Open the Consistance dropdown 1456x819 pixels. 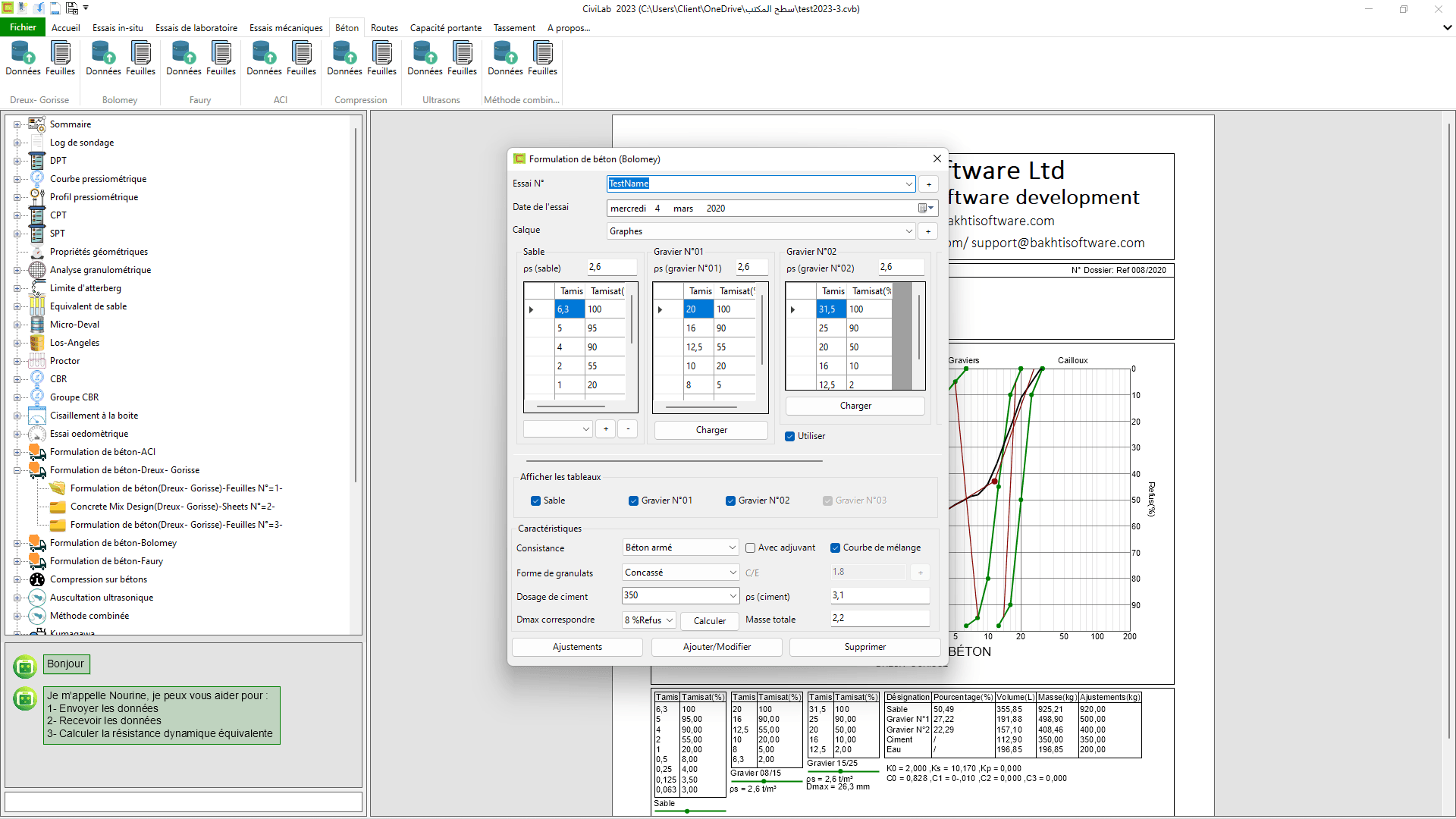733,548
